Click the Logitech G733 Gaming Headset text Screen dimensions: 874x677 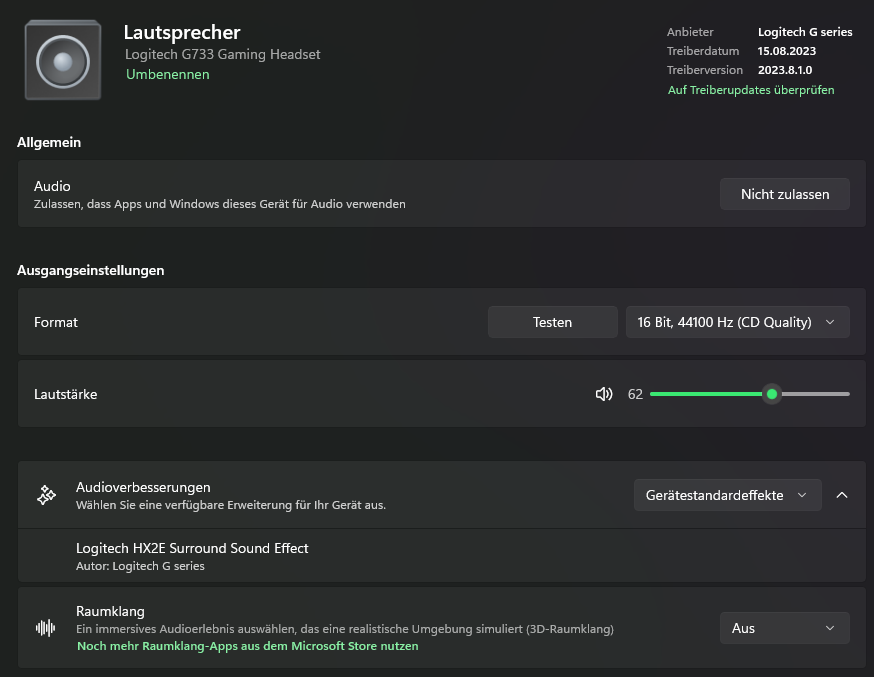tap(222, 54)
